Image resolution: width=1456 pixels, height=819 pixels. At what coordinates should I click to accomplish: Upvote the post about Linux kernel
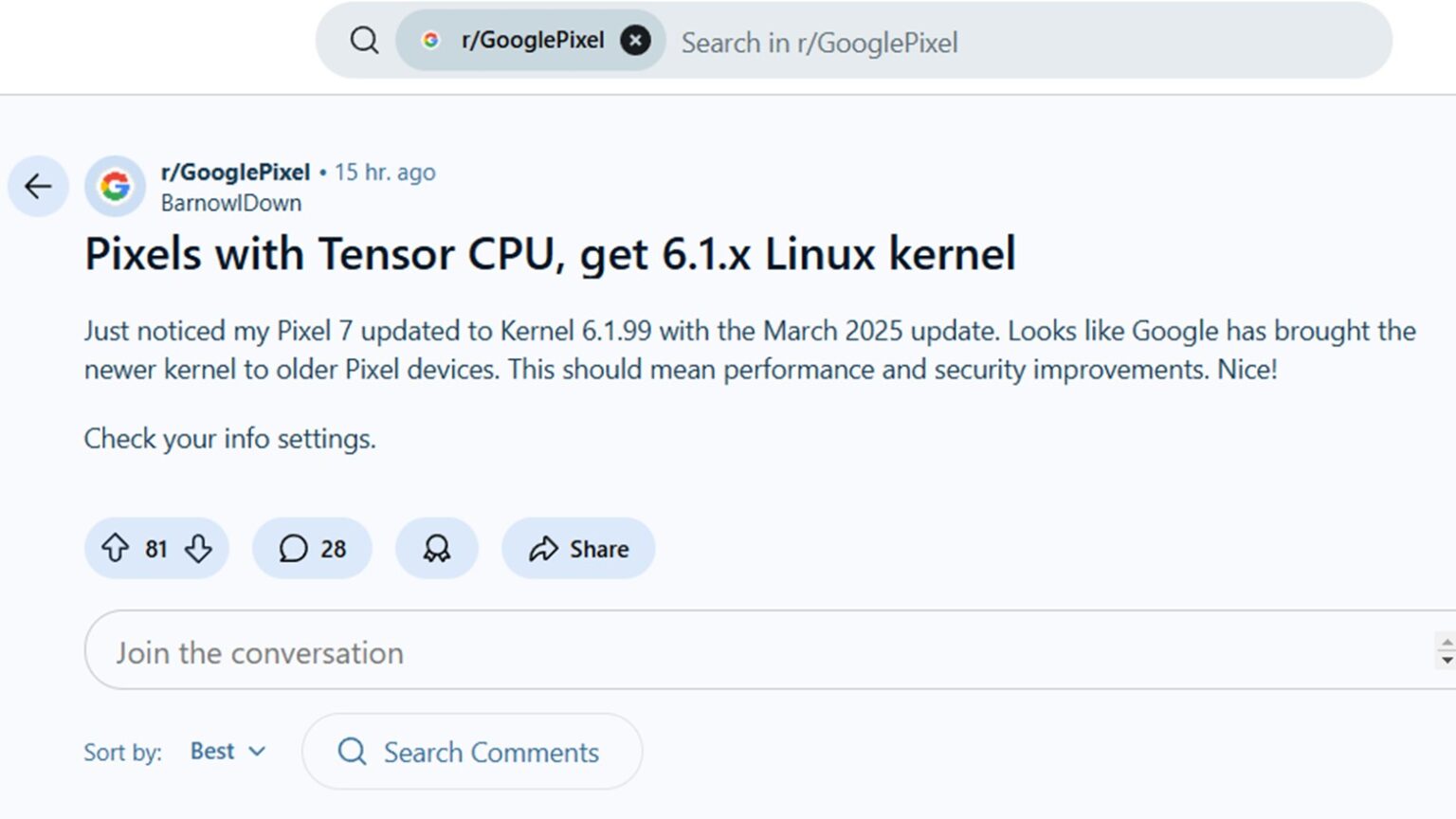coord(117,548)
